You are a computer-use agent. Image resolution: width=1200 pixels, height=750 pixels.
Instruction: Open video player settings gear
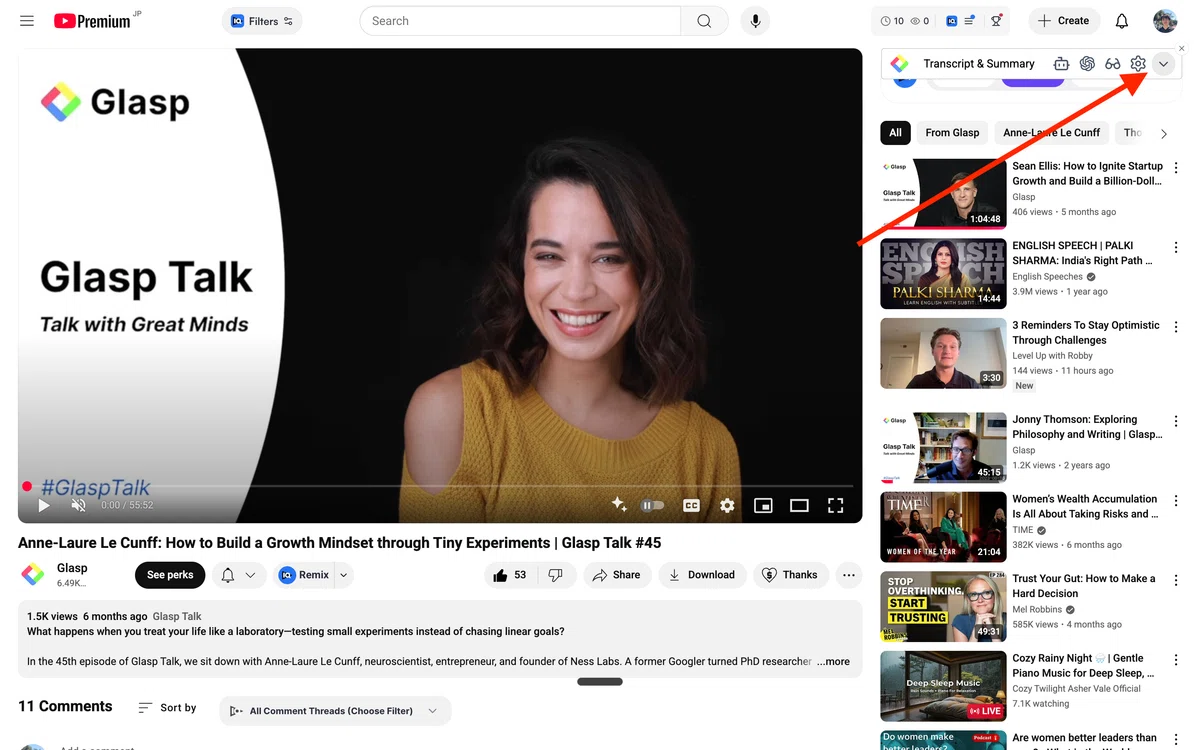pos(727,506)
